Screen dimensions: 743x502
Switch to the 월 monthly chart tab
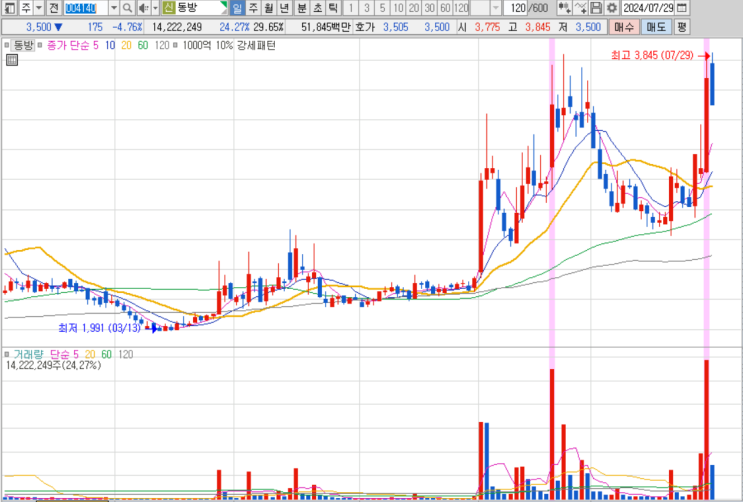click(x=269, y=8)
